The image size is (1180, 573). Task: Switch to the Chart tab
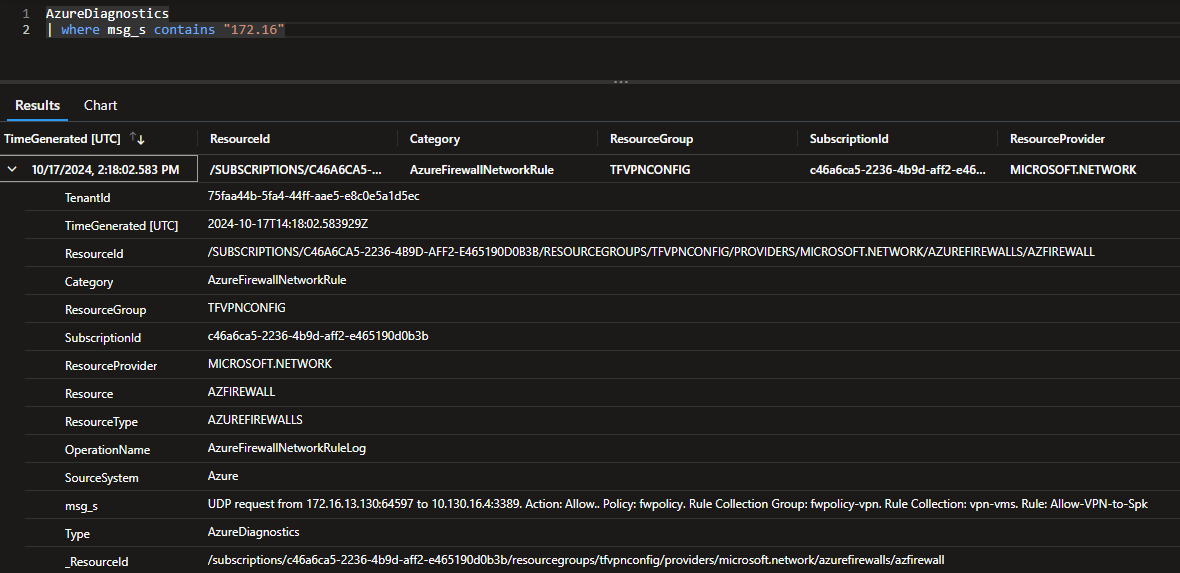(100, 105)
